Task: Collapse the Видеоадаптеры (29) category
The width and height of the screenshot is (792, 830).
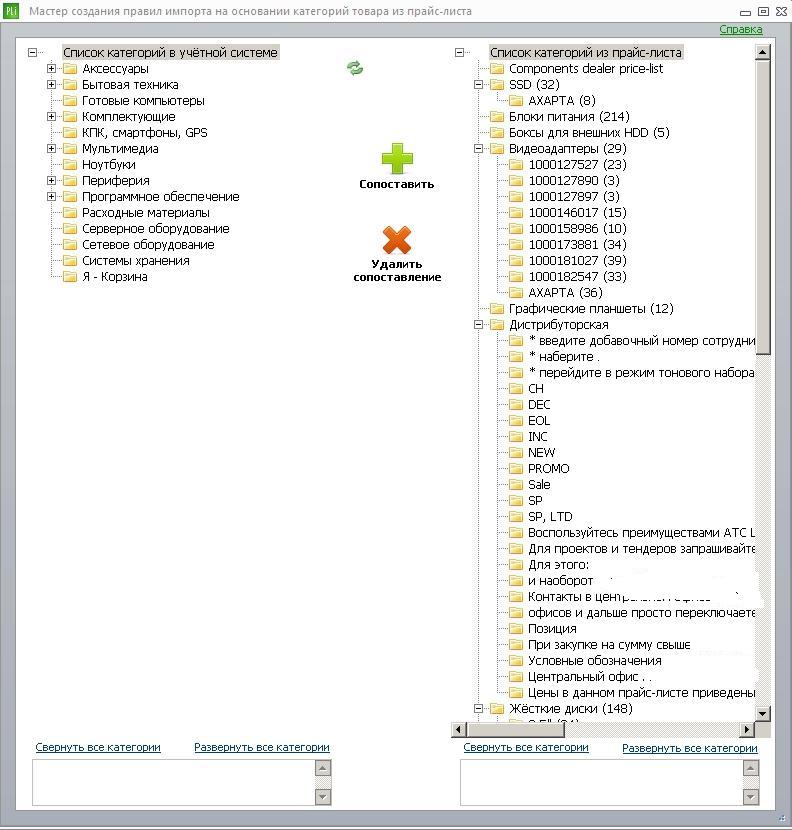Action: pos(479,149)
